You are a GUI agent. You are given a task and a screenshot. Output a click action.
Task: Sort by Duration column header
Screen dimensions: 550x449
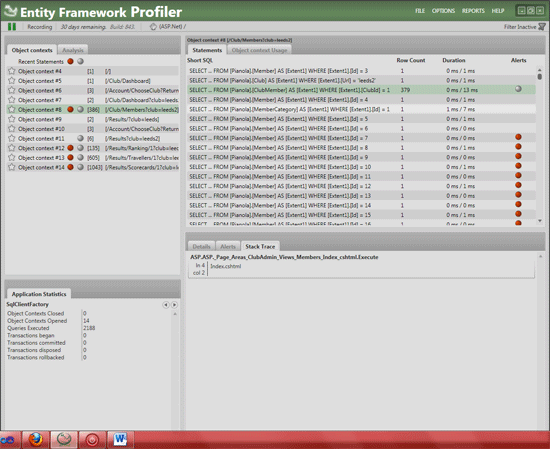click(454, 60)
